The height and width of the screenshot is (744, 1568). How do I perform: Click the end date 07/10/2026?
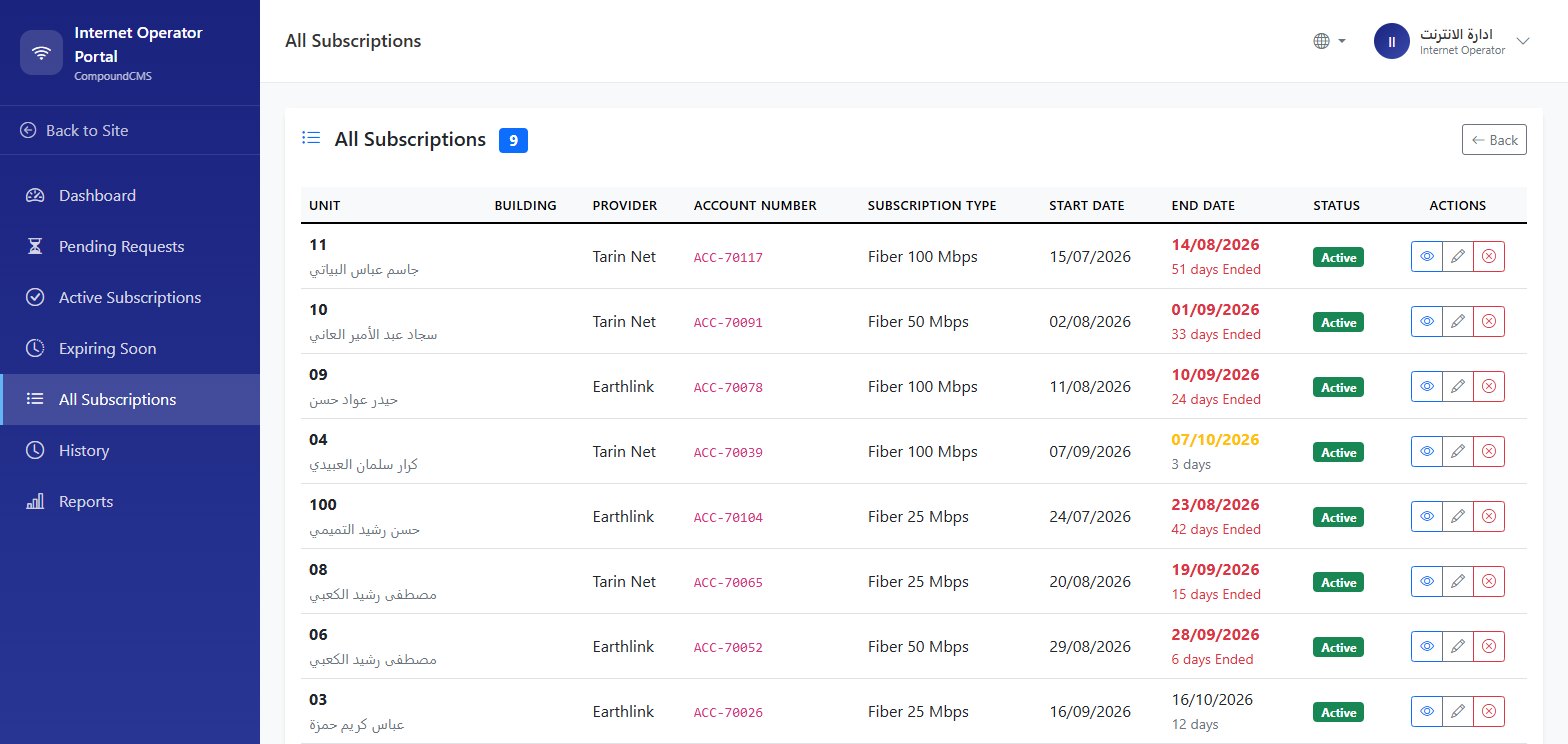(1215, 439)
